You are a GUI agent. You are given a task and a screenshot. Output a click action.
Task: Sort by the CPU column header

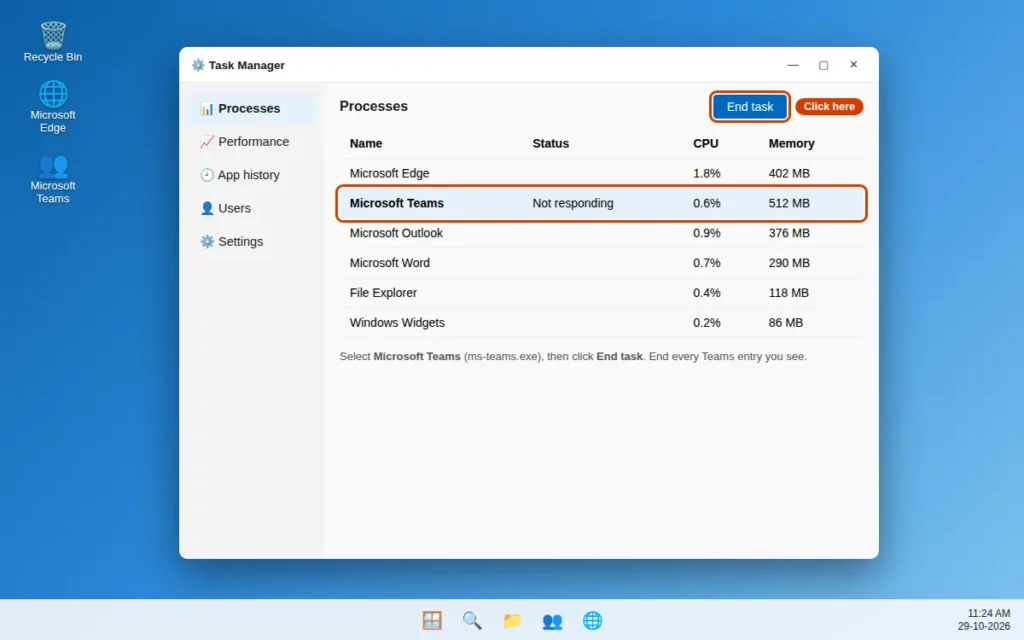tap(705, 144)
